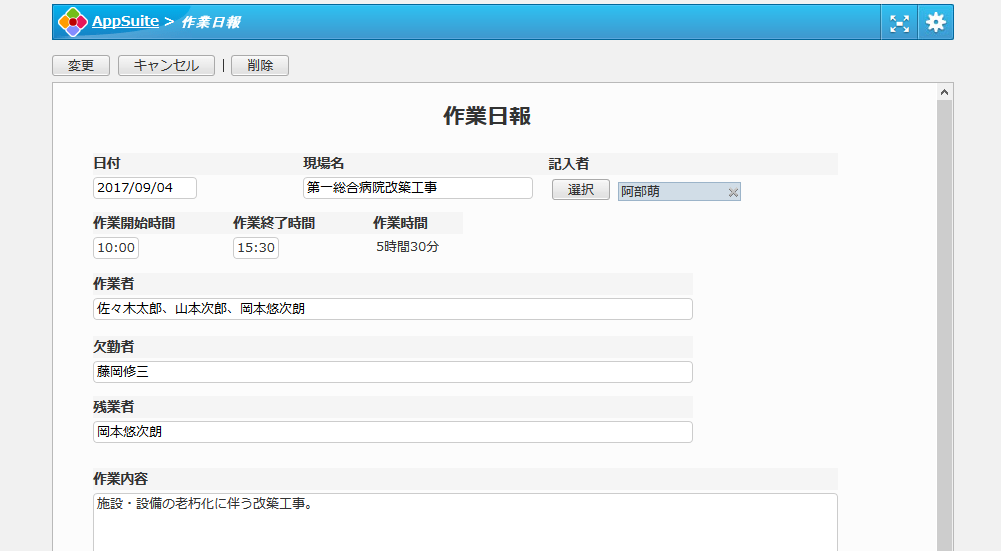Remove 阿部萌 with the x icon
This screenshot has height=551, width=1001.
732,192
